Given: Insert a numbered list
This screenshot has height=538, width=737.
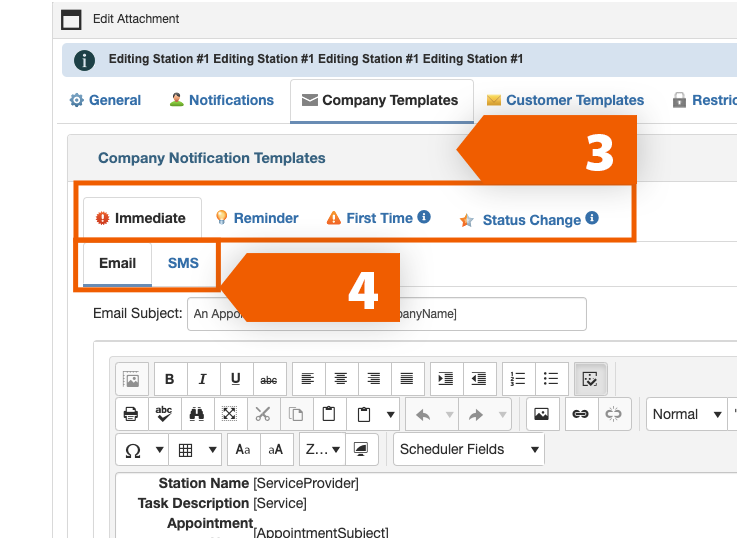Looking at the screenshot, I should tap(517, 379).
